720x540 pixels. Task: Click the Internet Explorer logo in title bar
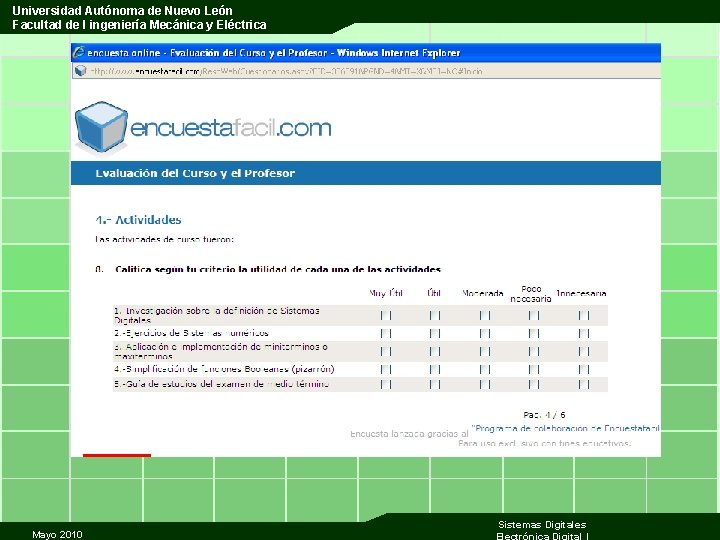[x=79, y=52]
